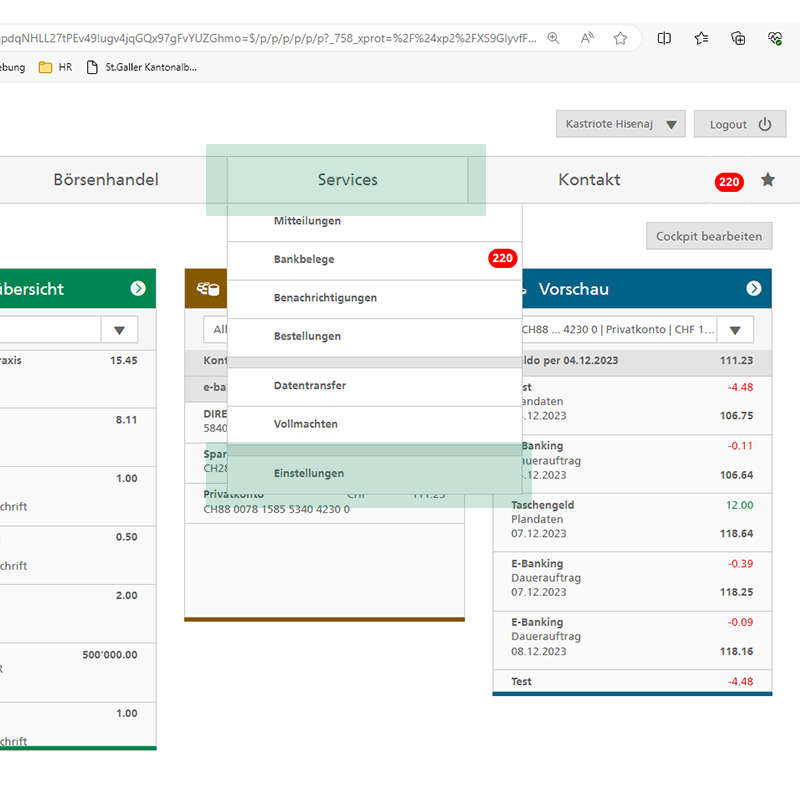Click the Services menu tab
The width and height of the screenshot is (800, 800).
[347, 180]
